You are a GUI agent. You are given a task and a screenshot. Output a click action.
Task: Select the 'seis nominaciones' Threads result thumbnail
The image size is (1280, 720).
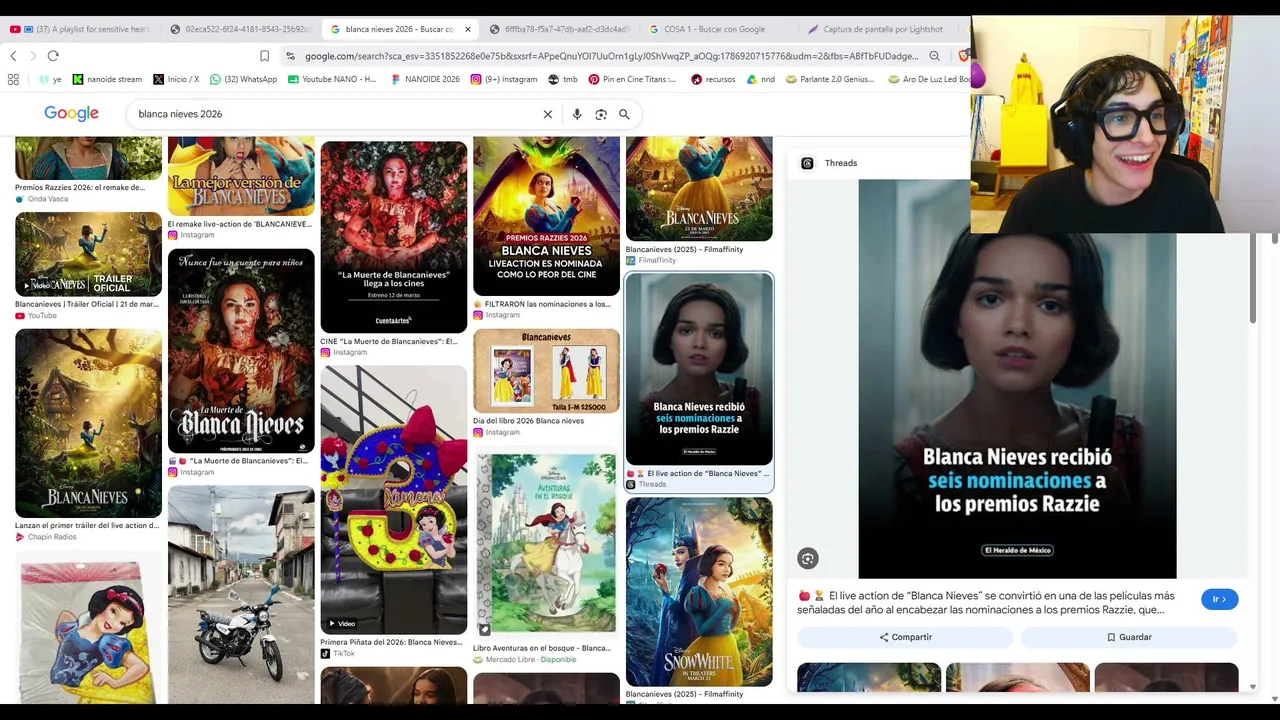point(699,369)
